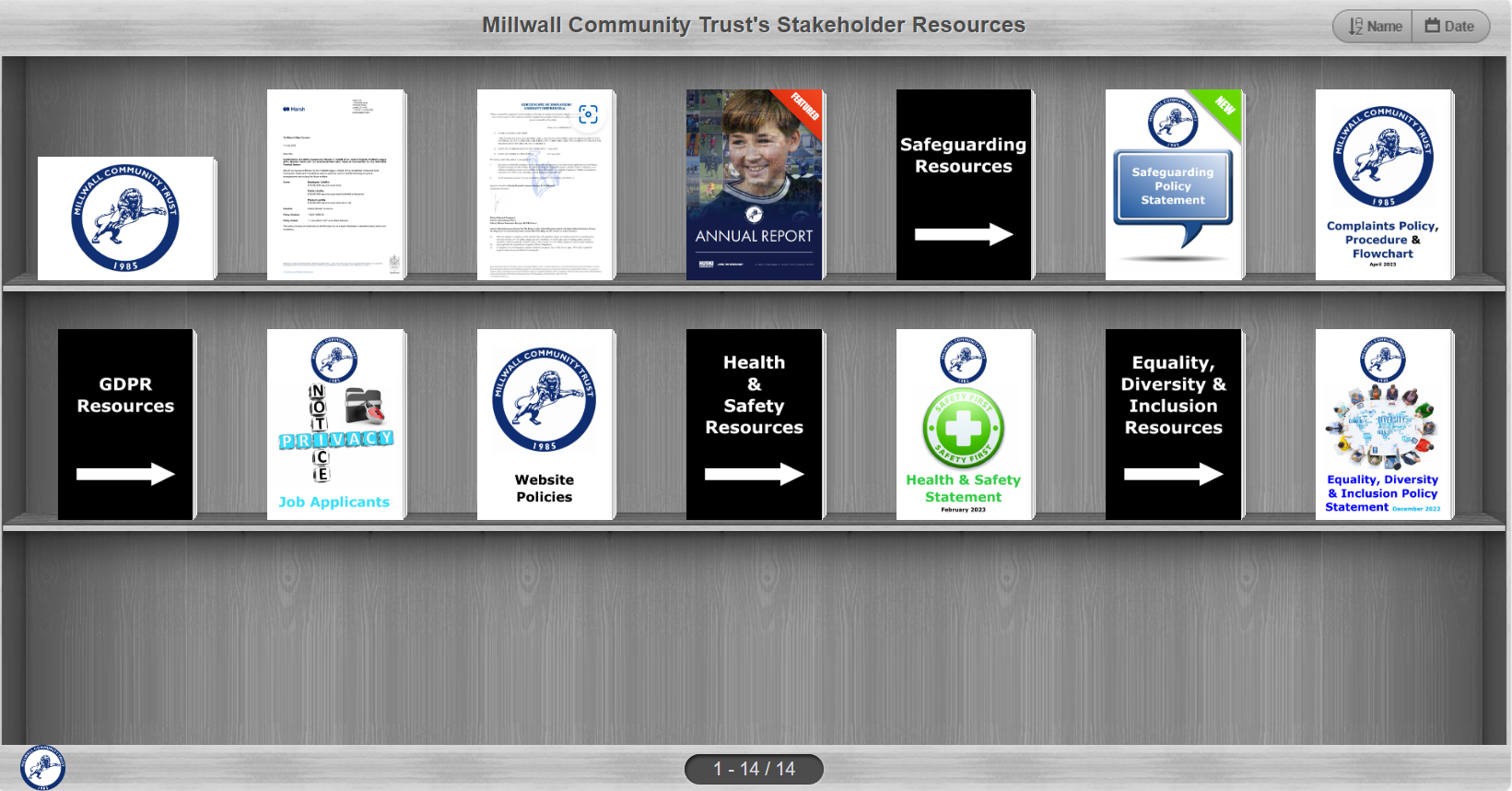Sort the bookshelf by Date
This screenshot has height=791, width=1512.
(x=1450, y=26)
